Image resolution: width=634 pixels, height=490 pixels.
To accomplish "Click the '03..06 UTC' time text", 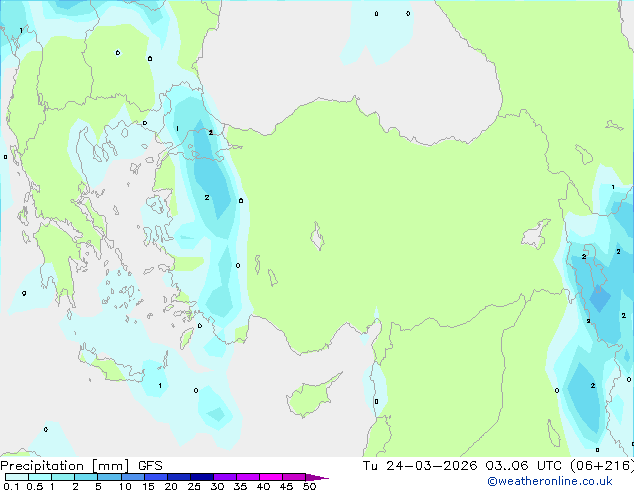I will point(524,466).
